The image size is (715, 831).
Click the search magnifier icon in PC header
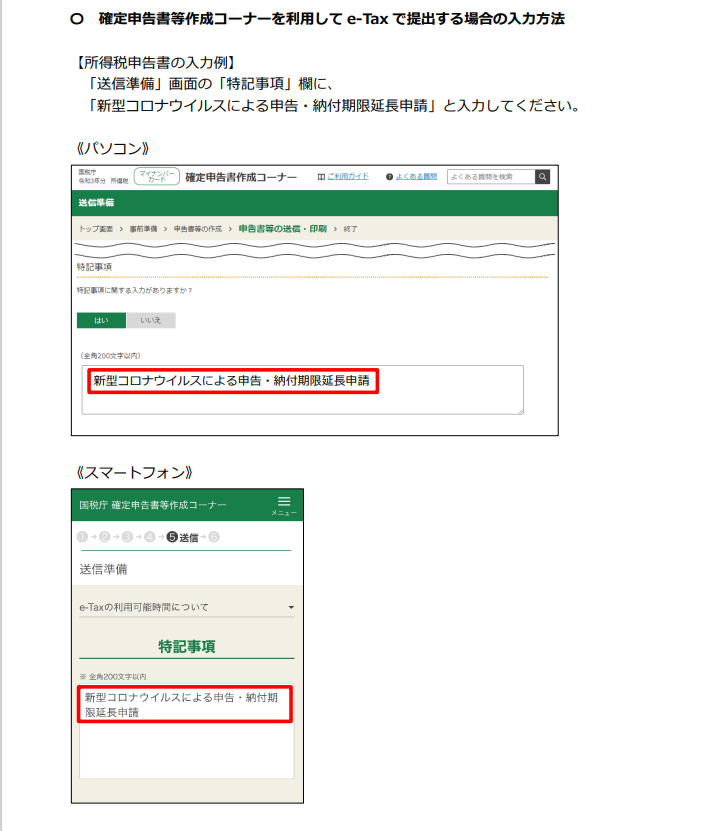[542, 177]
